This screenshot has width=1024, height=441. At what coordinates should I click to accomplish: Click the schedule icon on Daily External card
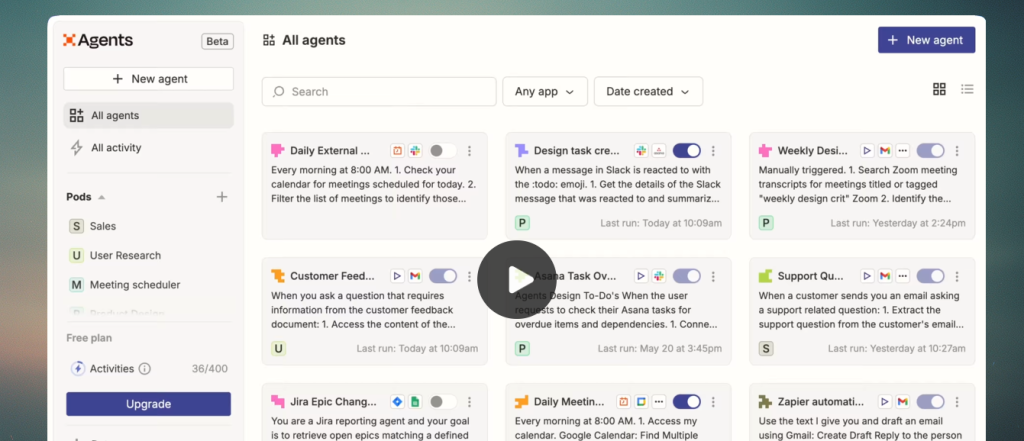[x=397, y=151]
